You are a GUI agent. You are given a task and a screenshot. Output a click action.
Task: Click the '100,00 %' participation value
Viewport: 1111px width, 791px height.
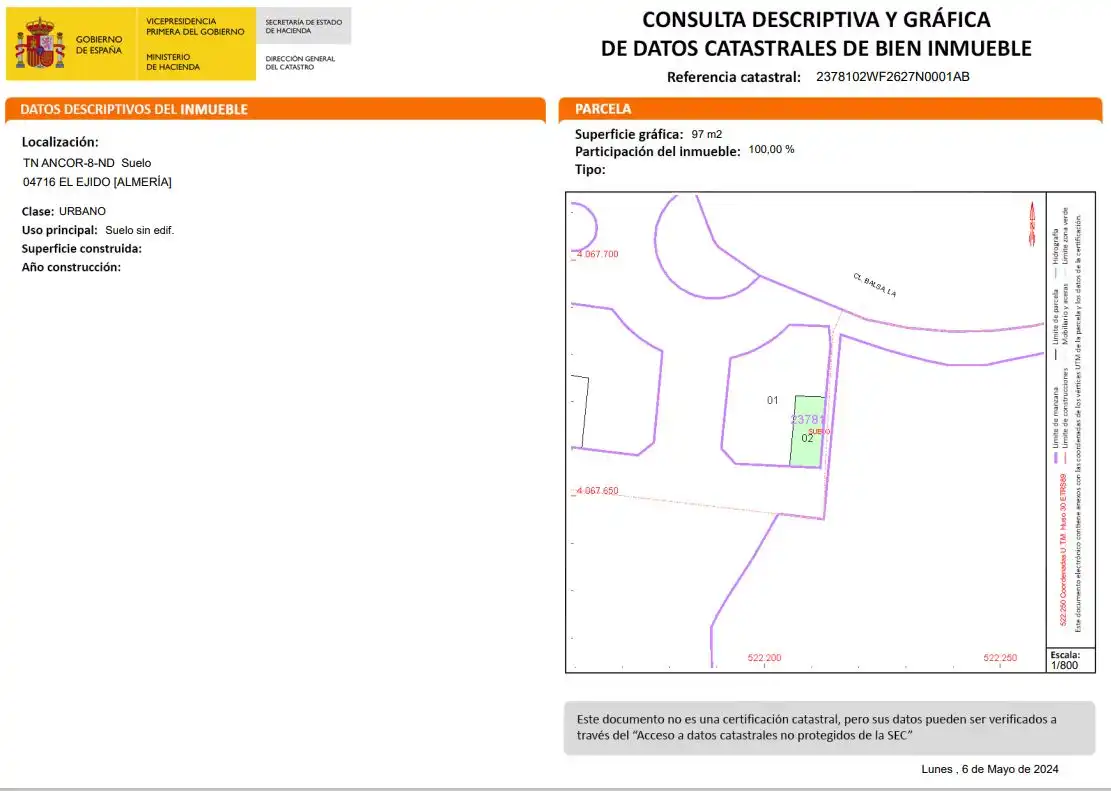tap(771, 150)
